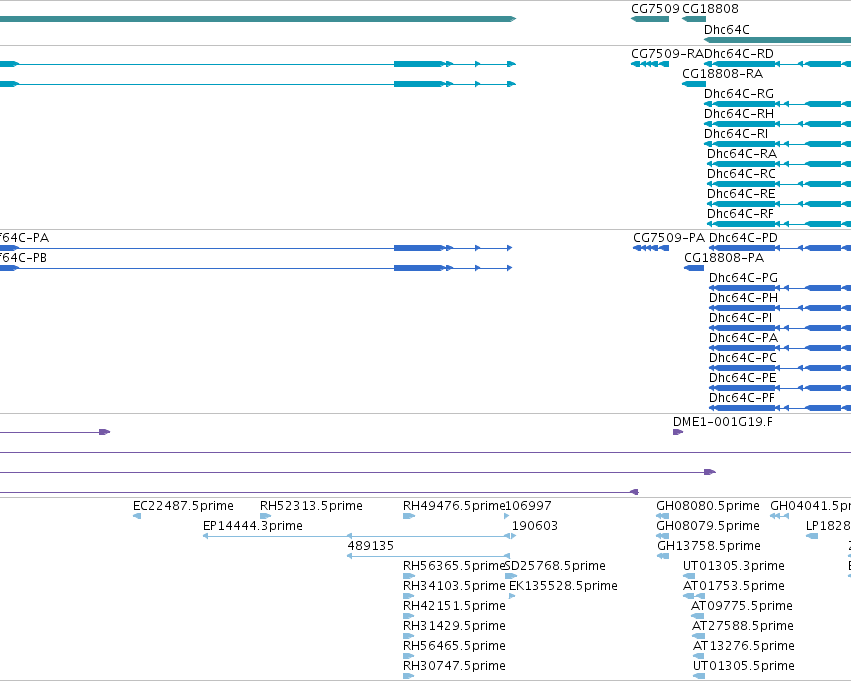
Task: Select transcript label CG7509-RA
Action: [667, 54]
